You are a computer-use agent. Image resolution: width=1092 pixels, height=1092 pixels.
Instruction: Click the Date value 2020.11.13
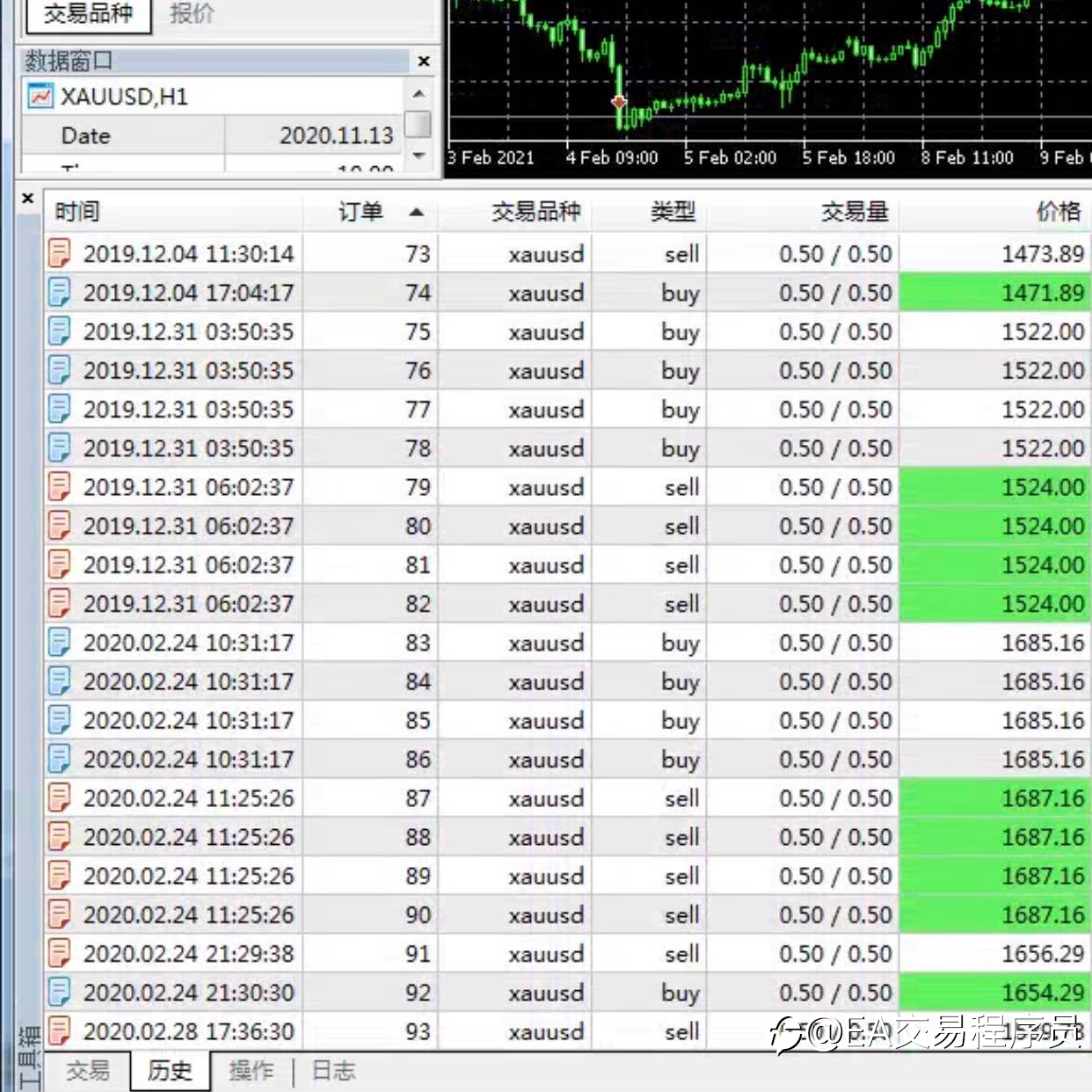[336, 135]
